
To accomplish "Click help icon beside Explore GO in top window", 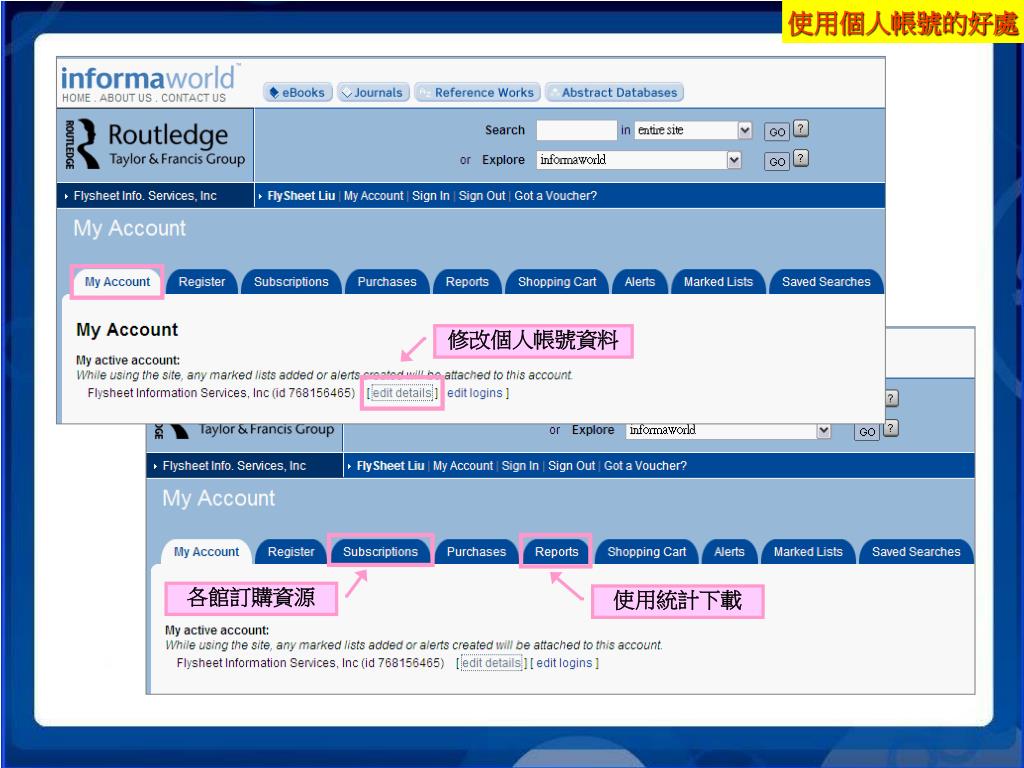I will [801, 158].
